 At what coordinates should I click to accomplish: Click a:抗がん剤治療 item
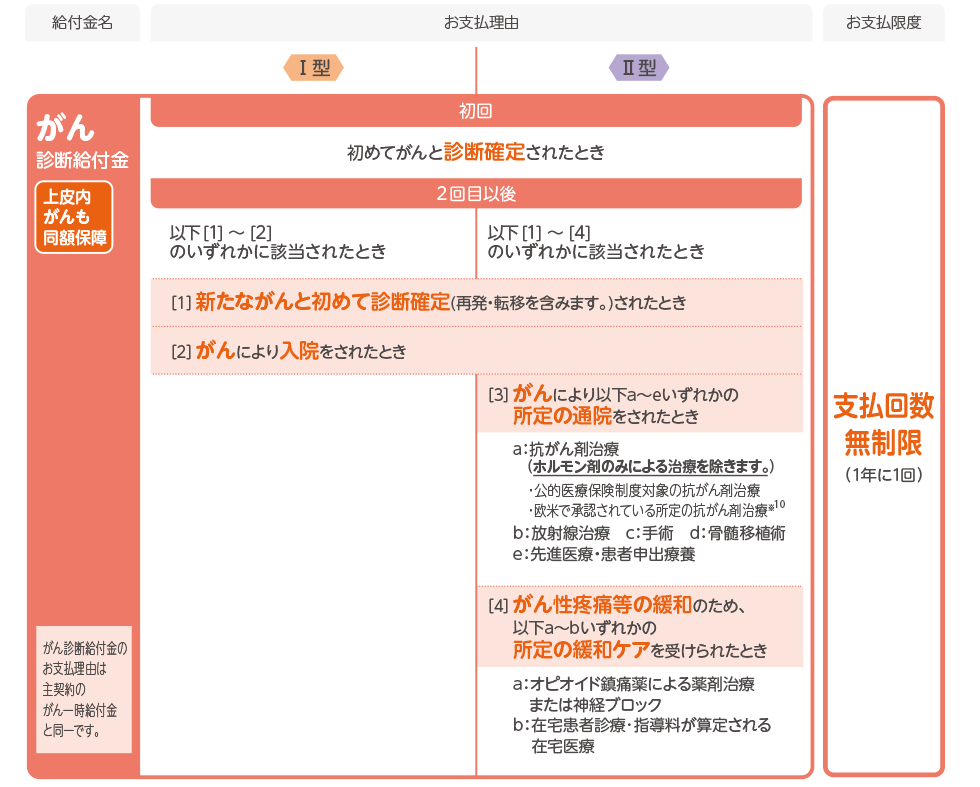[566, 448]
